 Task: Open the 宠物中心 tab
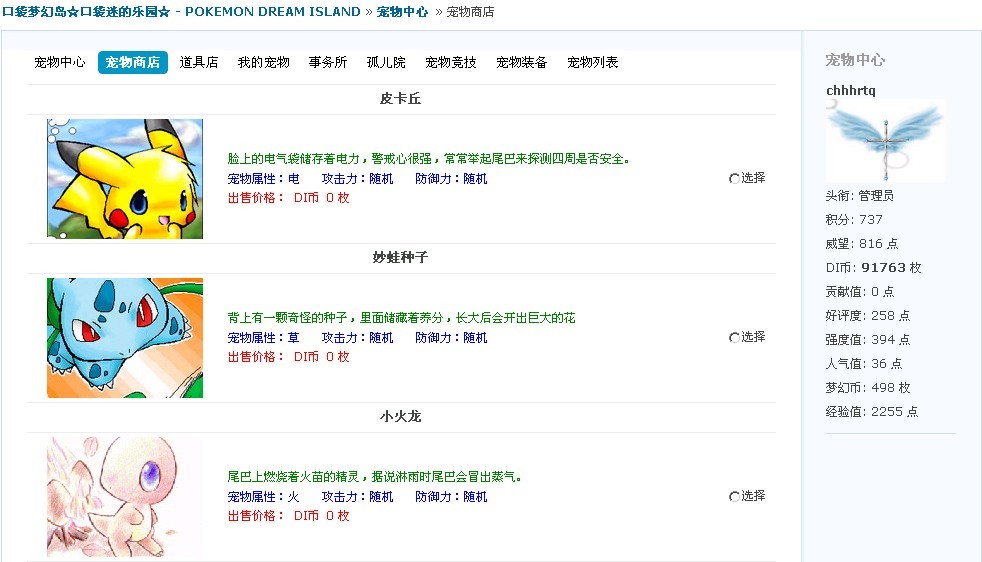pyautogui.click(x=60, y=62)
